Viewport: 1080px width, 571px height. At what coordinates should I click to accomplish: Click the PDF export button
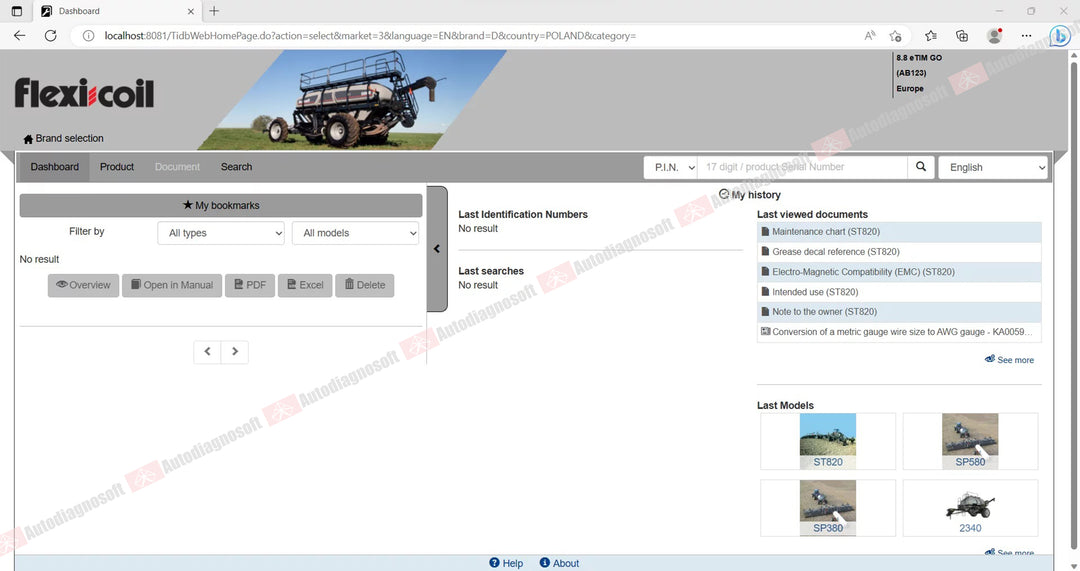[250, 285]
